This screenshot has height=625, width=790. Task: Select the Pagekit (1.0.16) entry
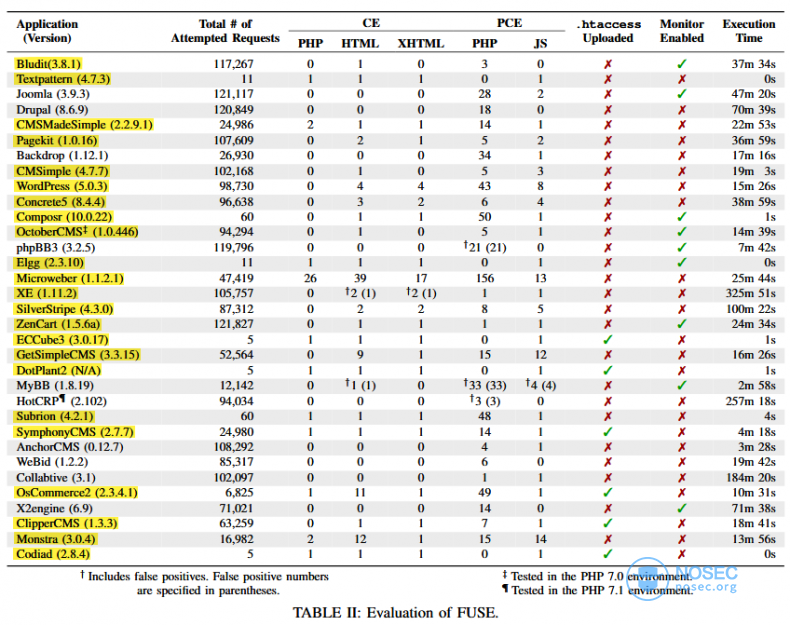(57, 141)
